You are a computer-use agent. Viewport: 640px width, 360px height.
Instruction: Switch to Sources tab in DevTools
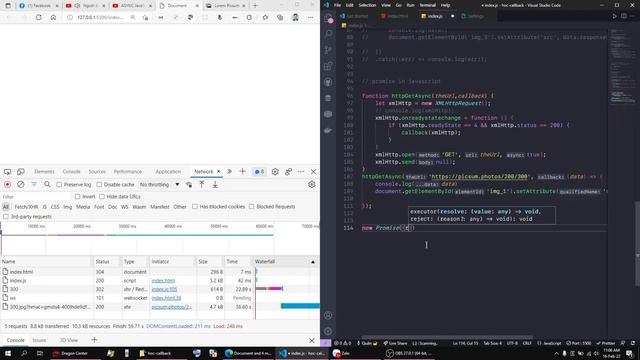pos(97,172)
